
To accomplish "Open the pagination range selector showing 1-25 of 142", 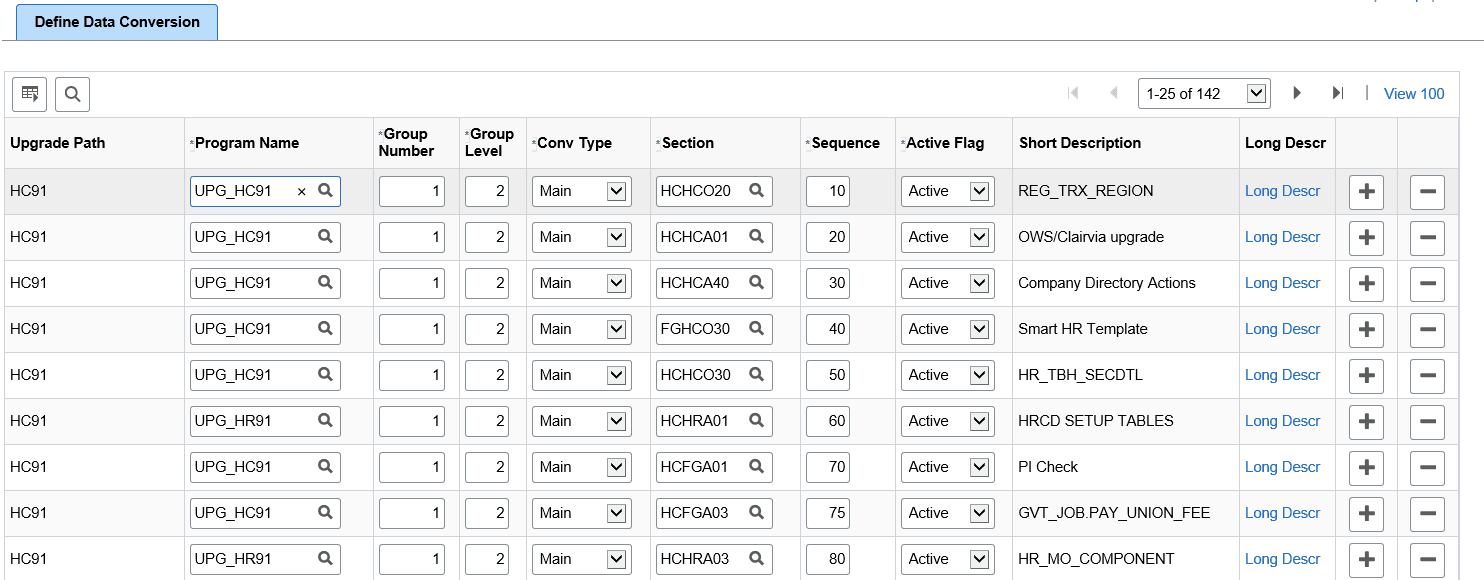I will pos(1204,93).
